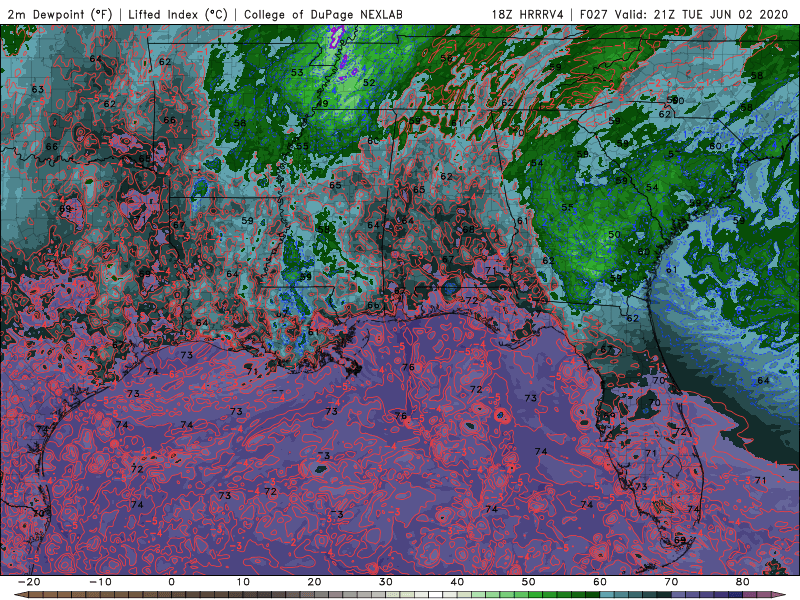800x600 pixels.
Task: Click the "49" dewpoint value on the map
Action: click(x=322, y=104)
